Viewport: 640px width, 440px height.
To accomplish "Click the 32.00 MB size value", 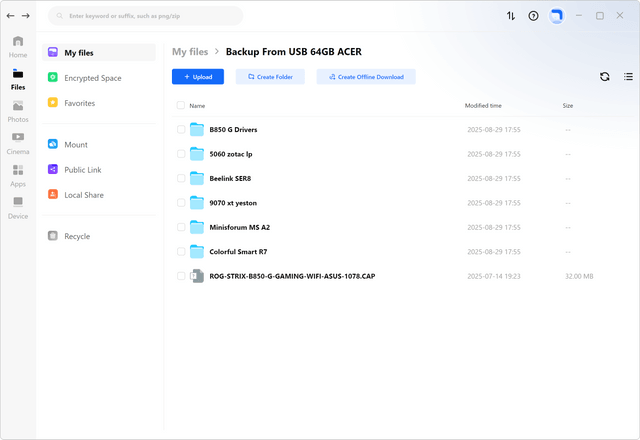I will coord(579,276).
